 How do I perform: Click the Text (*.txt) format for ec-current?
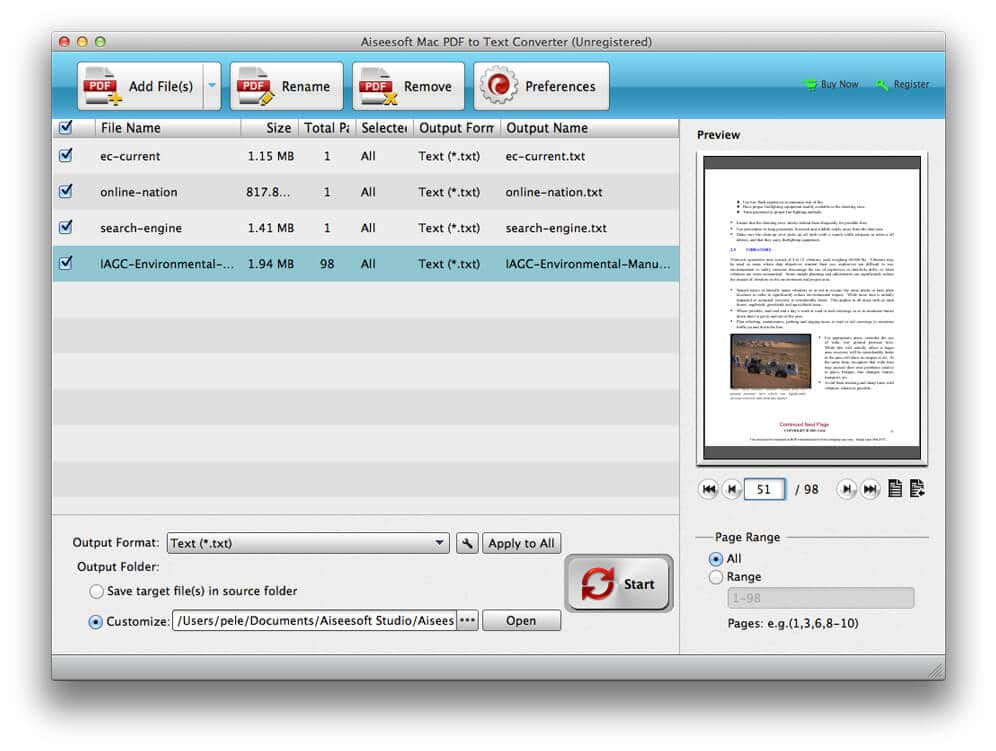pyautogui.click(x=449, y=156)
